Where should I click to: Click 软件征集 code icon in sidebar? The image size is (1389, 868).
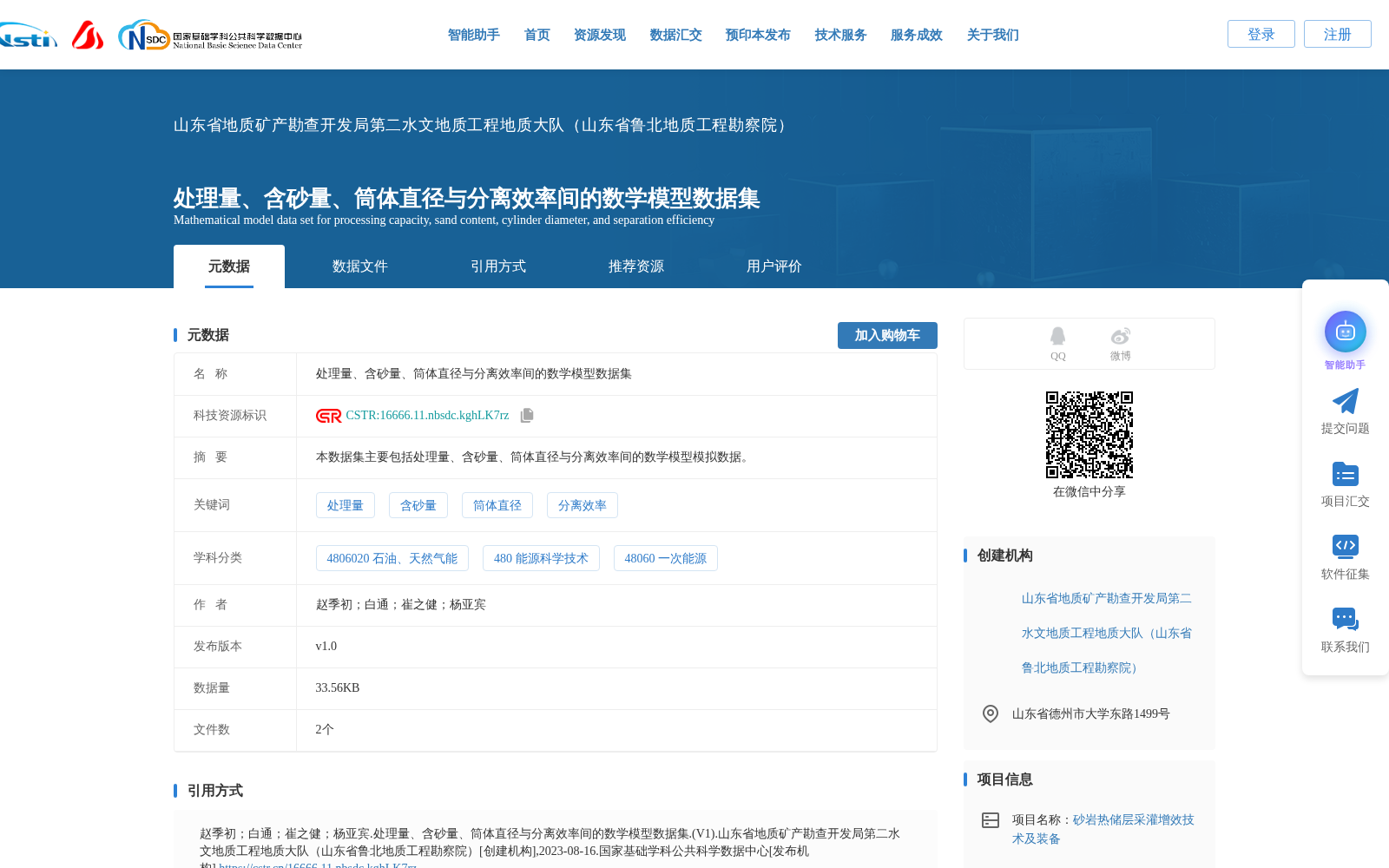pyautogui.click(x=1345, y=546)
